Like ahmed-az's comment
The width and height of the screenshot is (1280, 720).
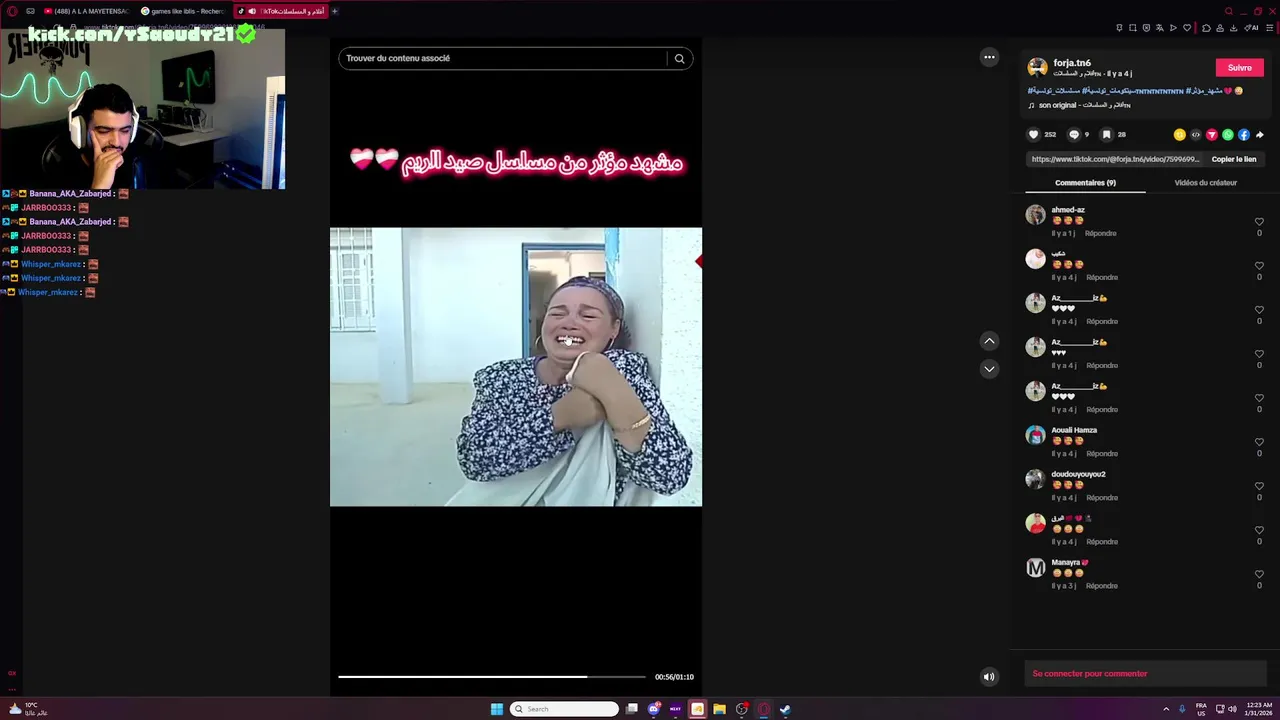(1259, 222)
